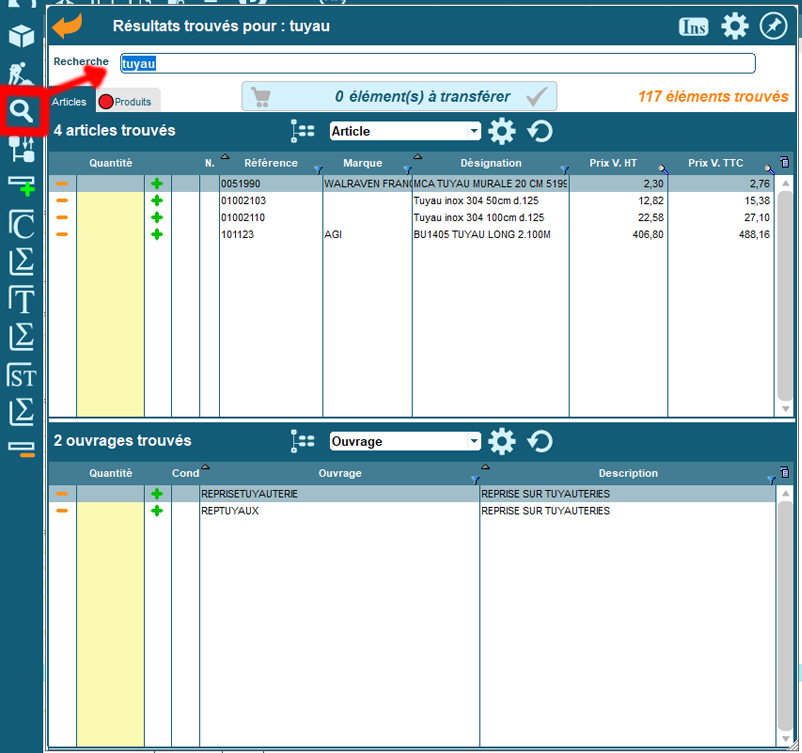Click the ST subtotal icon in sidebar

[21, 376]
